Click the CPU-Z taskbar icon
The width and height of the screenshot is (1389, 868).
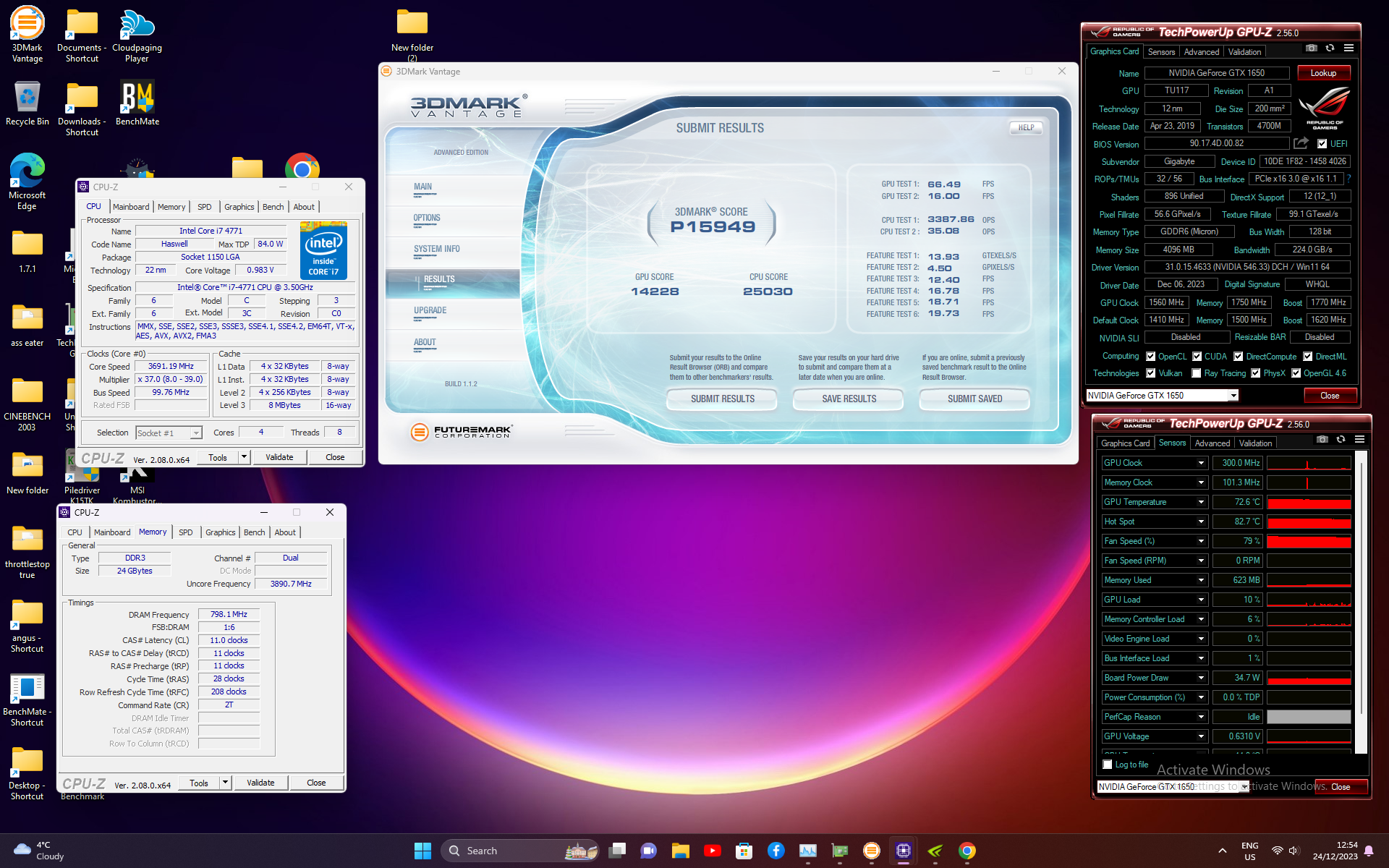tap(903, 851)
